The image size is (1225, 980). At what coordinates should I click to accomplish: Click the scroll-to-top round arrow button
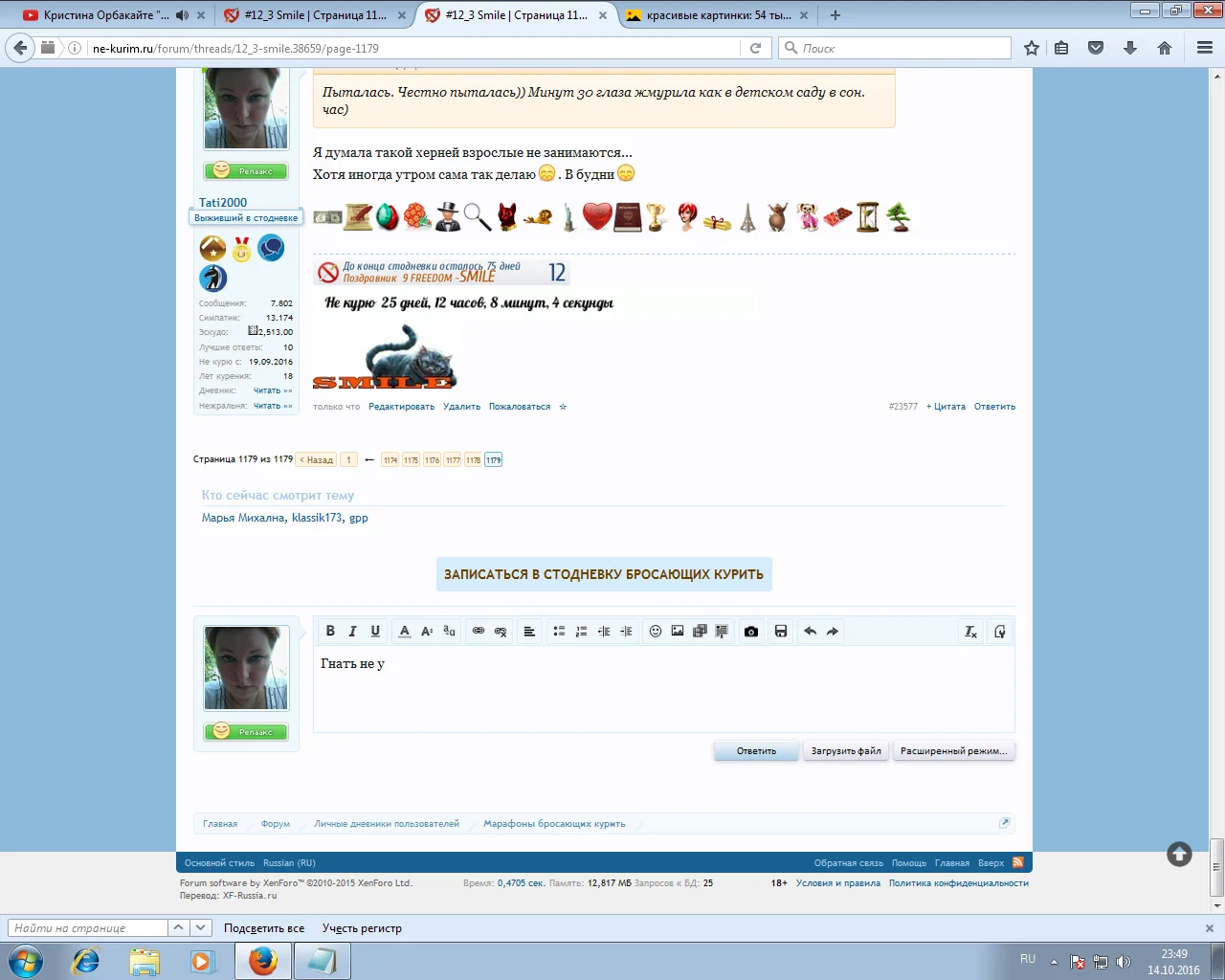click(x=1179, y=855)
